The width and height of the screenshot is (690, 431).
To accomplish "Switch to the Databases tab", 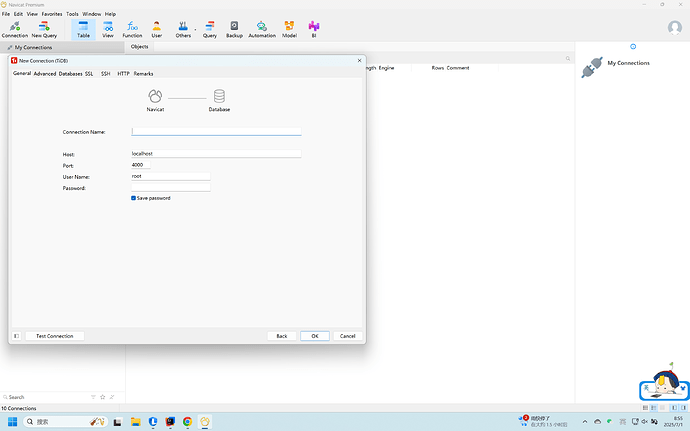I will point(70,74).
